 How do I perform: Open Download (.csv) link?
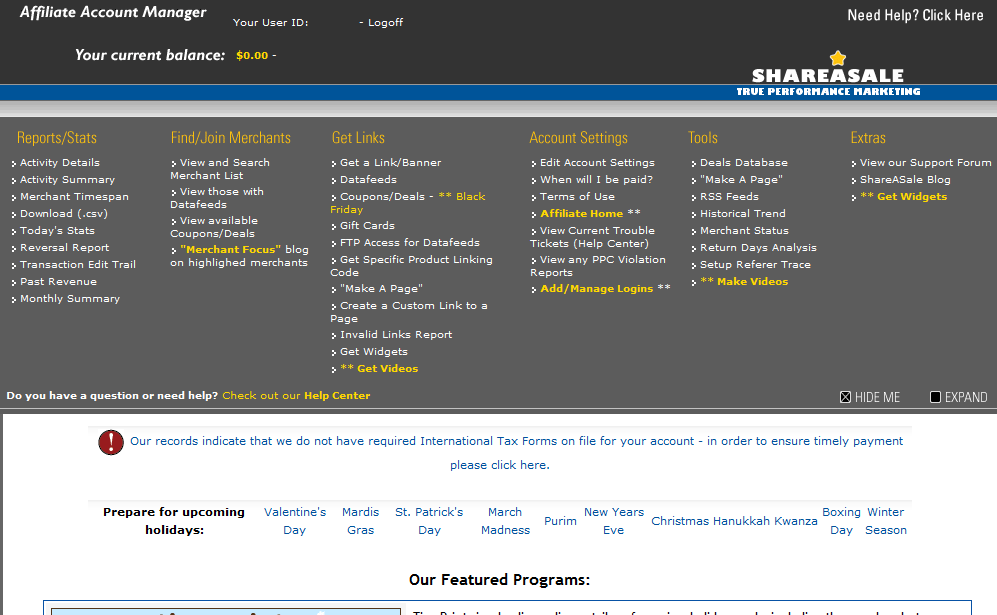click(64, 214)
